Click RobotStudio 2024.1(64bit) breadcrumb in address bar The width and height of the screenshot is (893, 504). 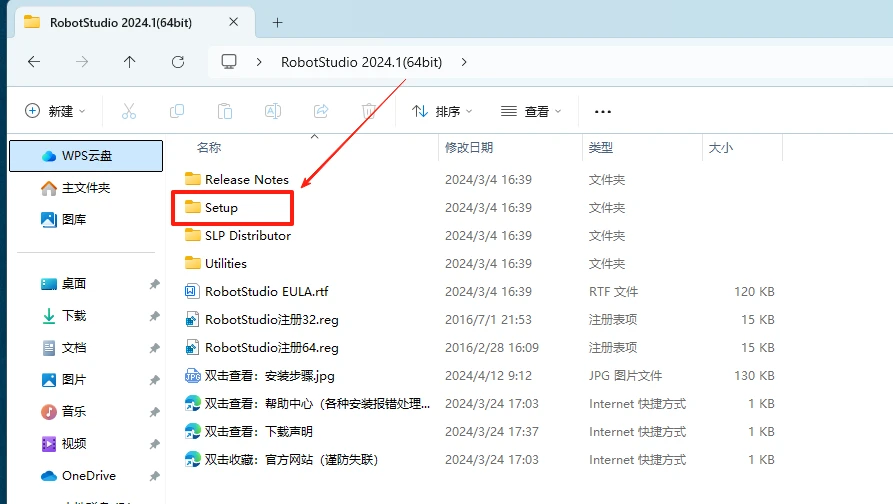tap(362, 62)
